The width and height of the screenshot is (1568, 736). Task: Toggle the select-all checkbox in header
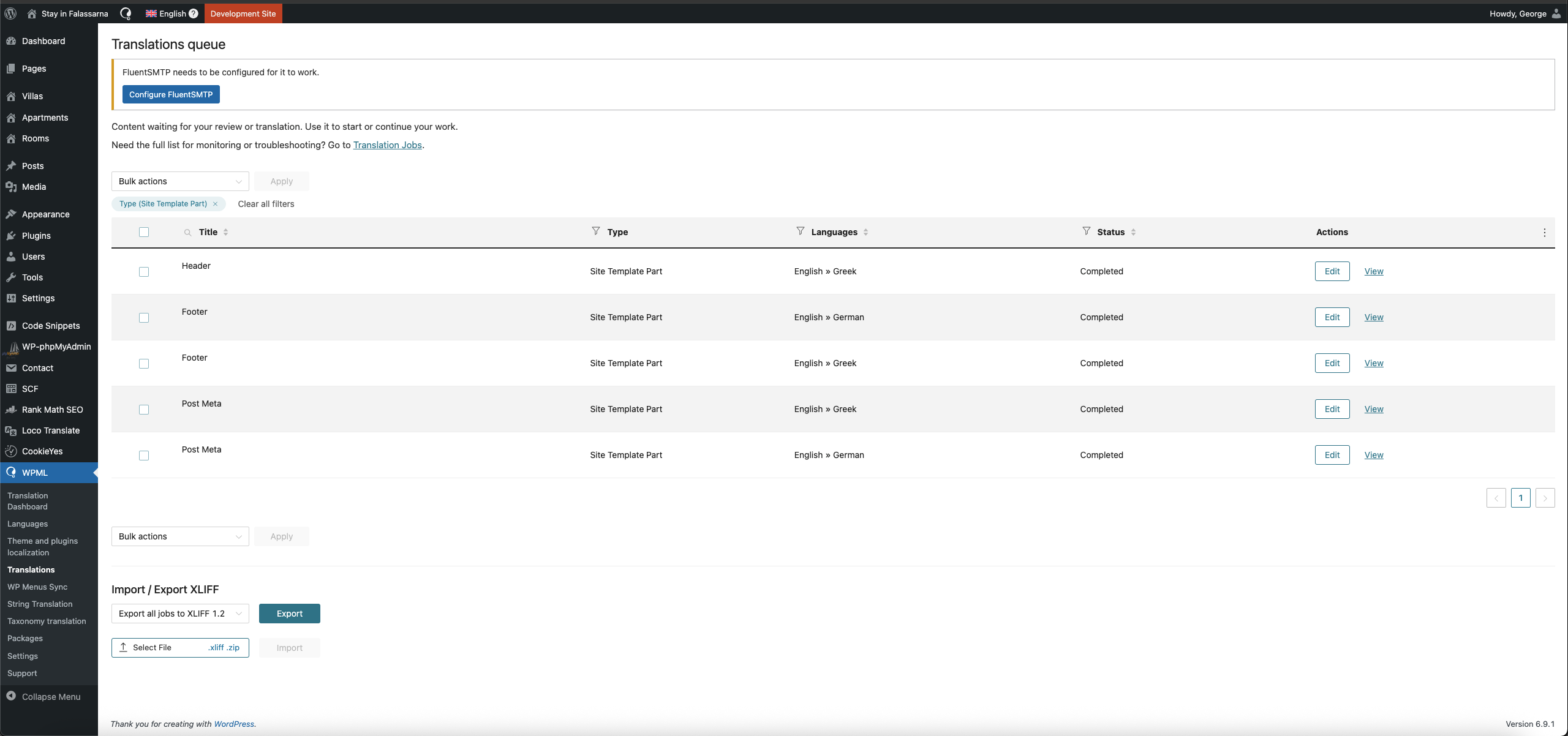pos(144,232)
